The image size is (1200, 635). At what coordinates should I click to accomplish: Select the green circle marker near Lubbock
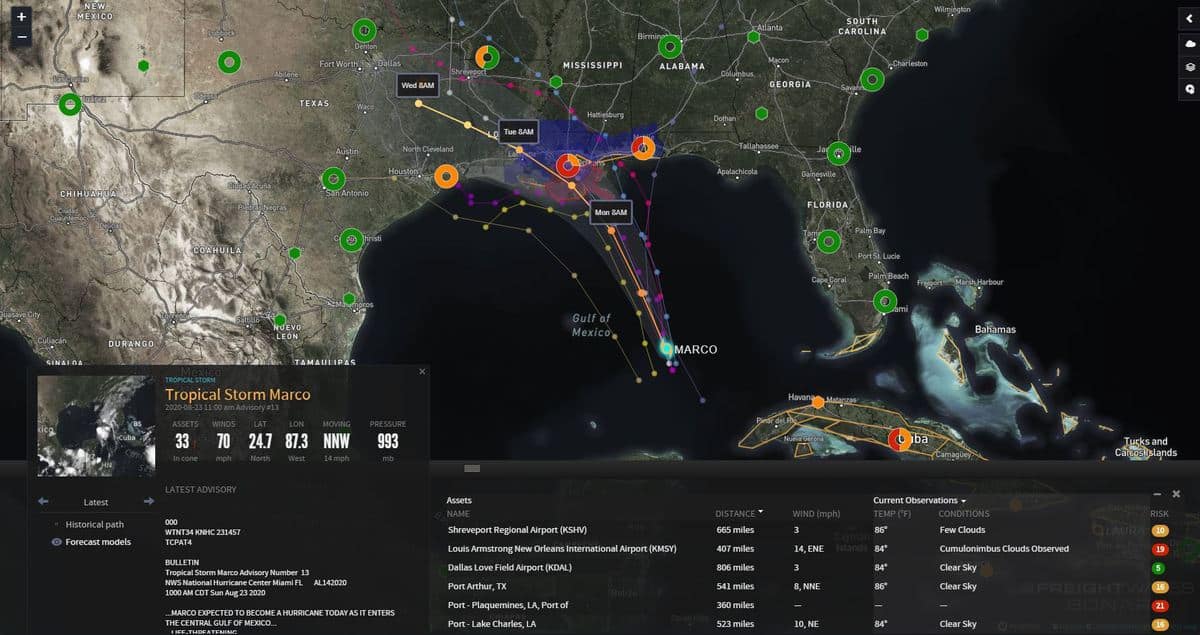tap(230, 63)
